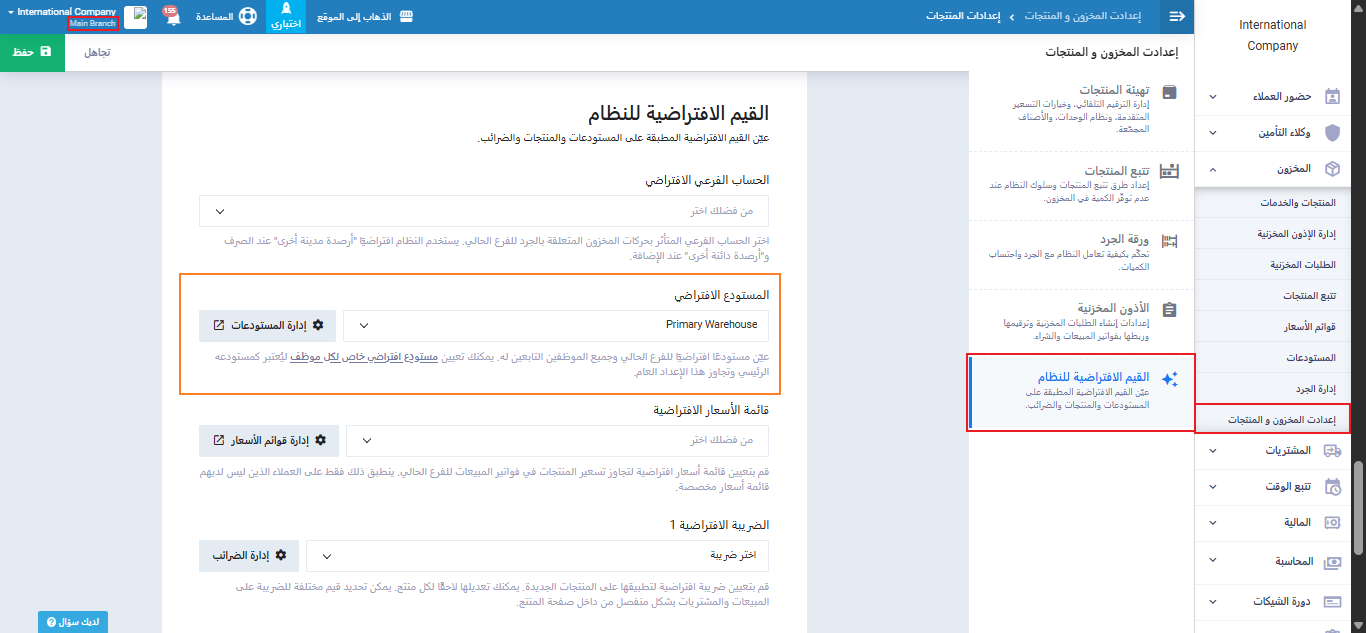Open the الحساب الفرعي الافتراضي dropdown
1366x633 pixels.
(484, 211)
